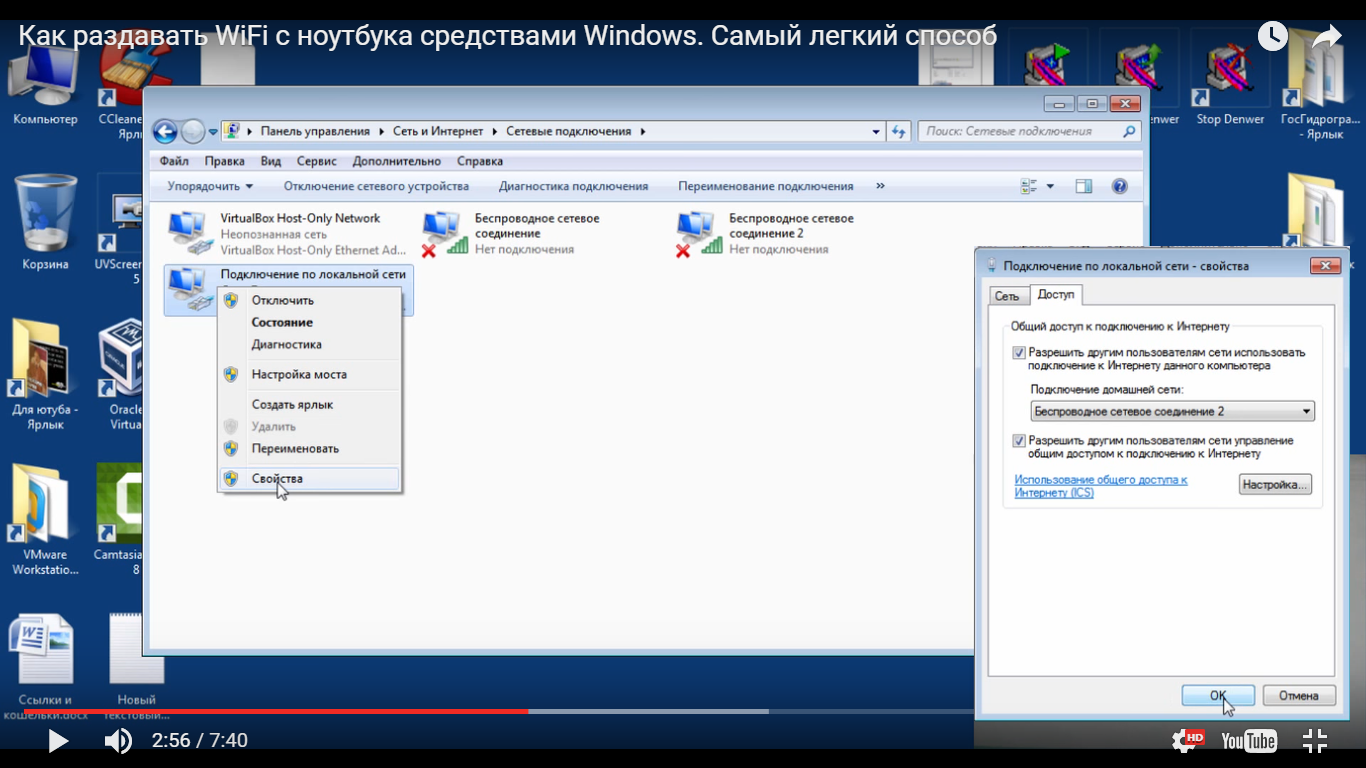Toggle Разрешить другим пользователям сети управление checkbox
Viewport: 1366px width, 768px height.
(x=1019, y=440)
